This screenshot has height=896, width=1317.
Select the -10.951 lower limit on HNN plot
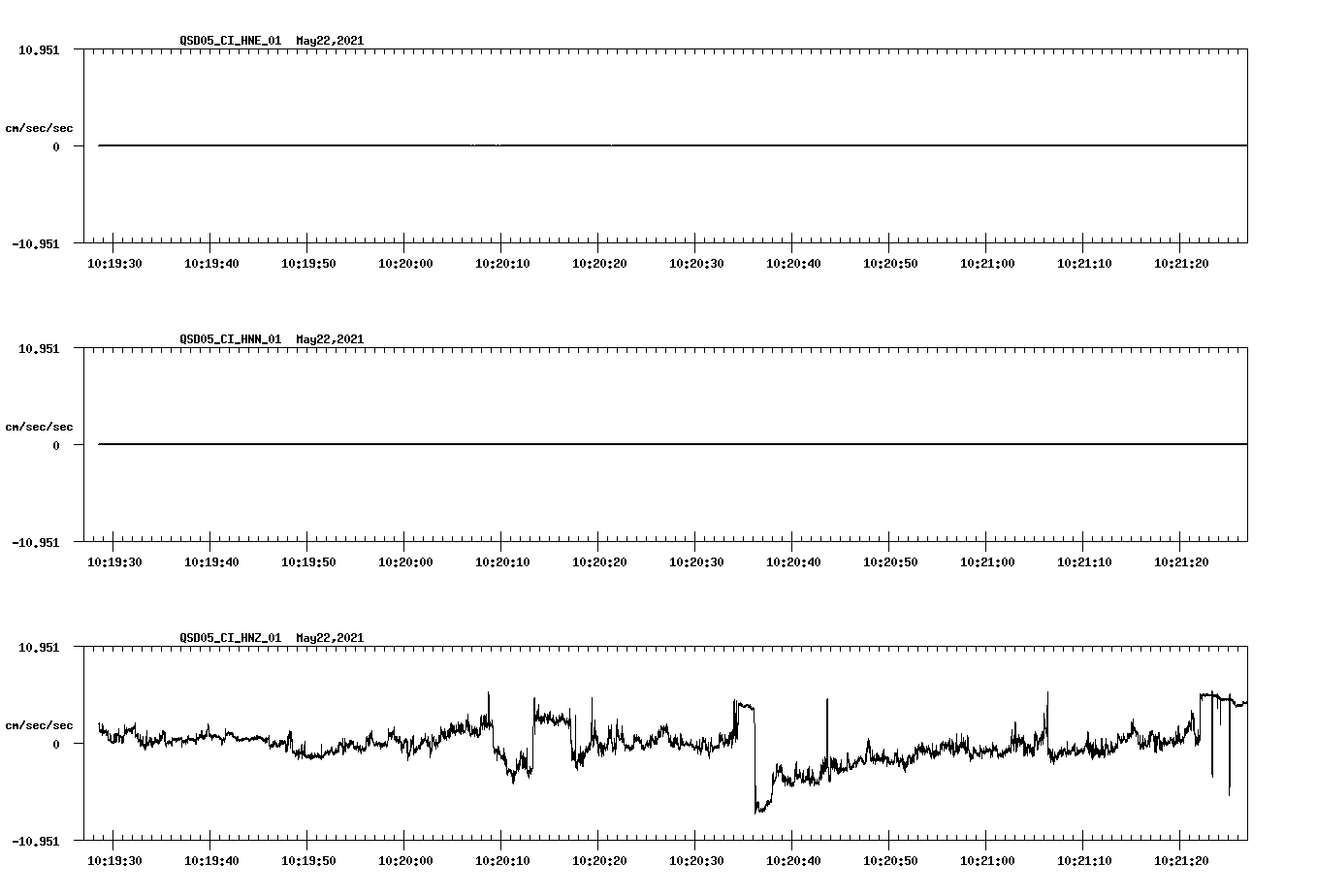[x=36, y=542]
